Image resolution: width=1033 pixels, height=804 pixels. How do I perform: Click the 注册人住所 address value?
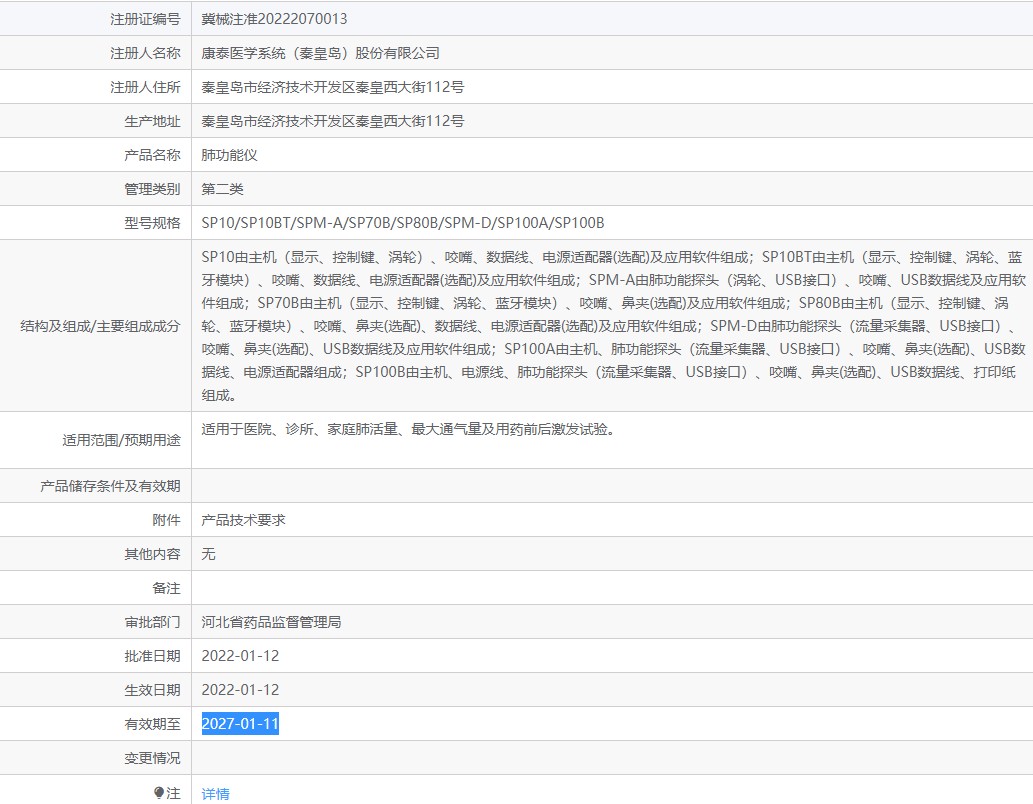click(332, 87)
